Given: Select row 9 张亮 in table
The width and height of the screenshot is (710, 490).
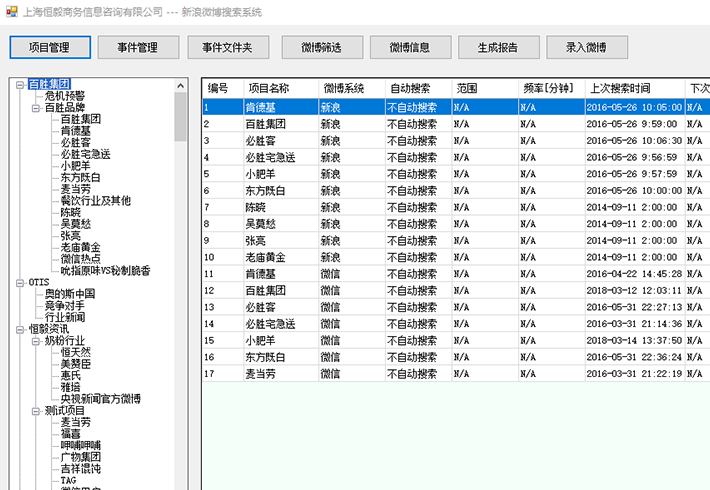Looking at the screenshot, I should tap(456, 240).
